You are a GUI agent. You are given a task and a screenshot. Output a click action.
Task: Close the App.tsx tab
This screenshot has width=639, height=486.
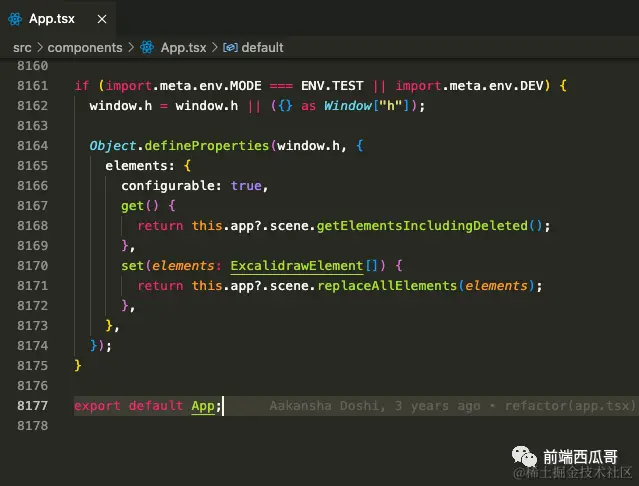click(x=102, y=19)
